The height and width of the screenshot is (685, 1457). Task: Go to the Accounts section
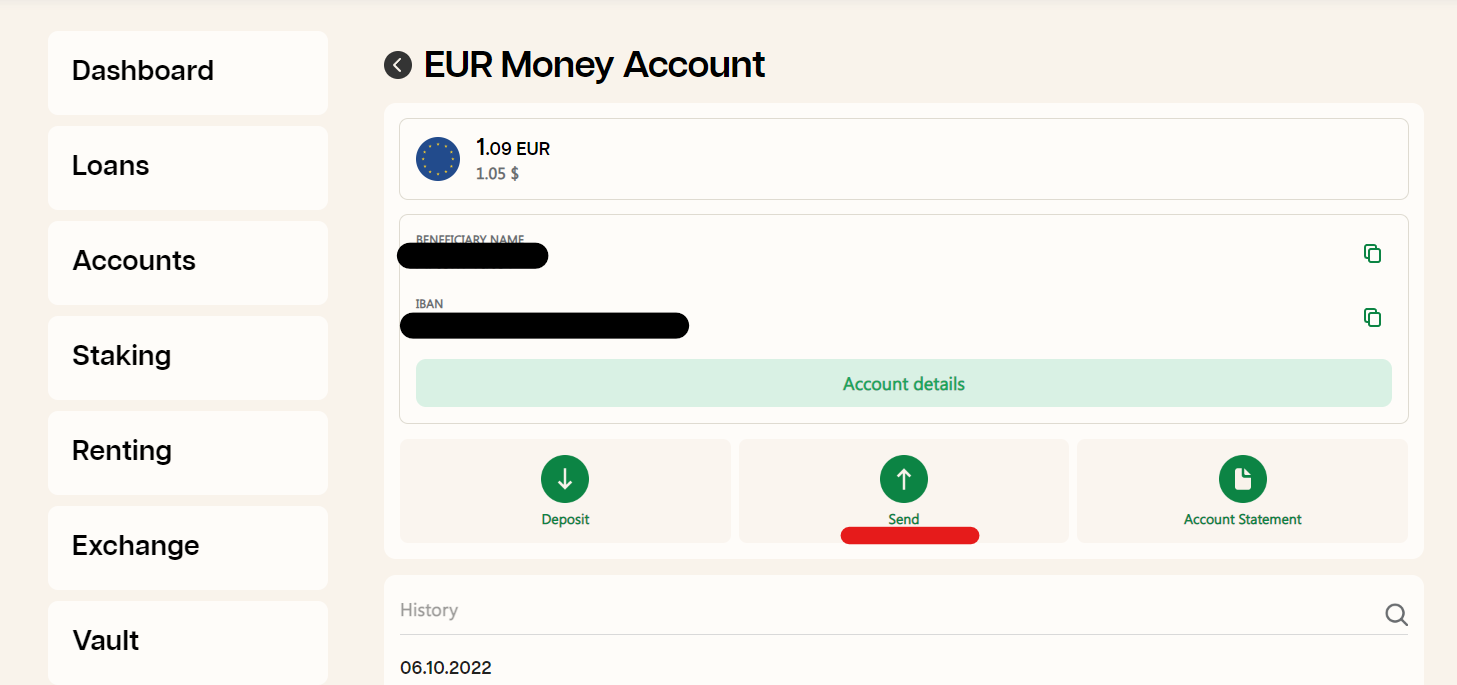[x=188, y=263]
